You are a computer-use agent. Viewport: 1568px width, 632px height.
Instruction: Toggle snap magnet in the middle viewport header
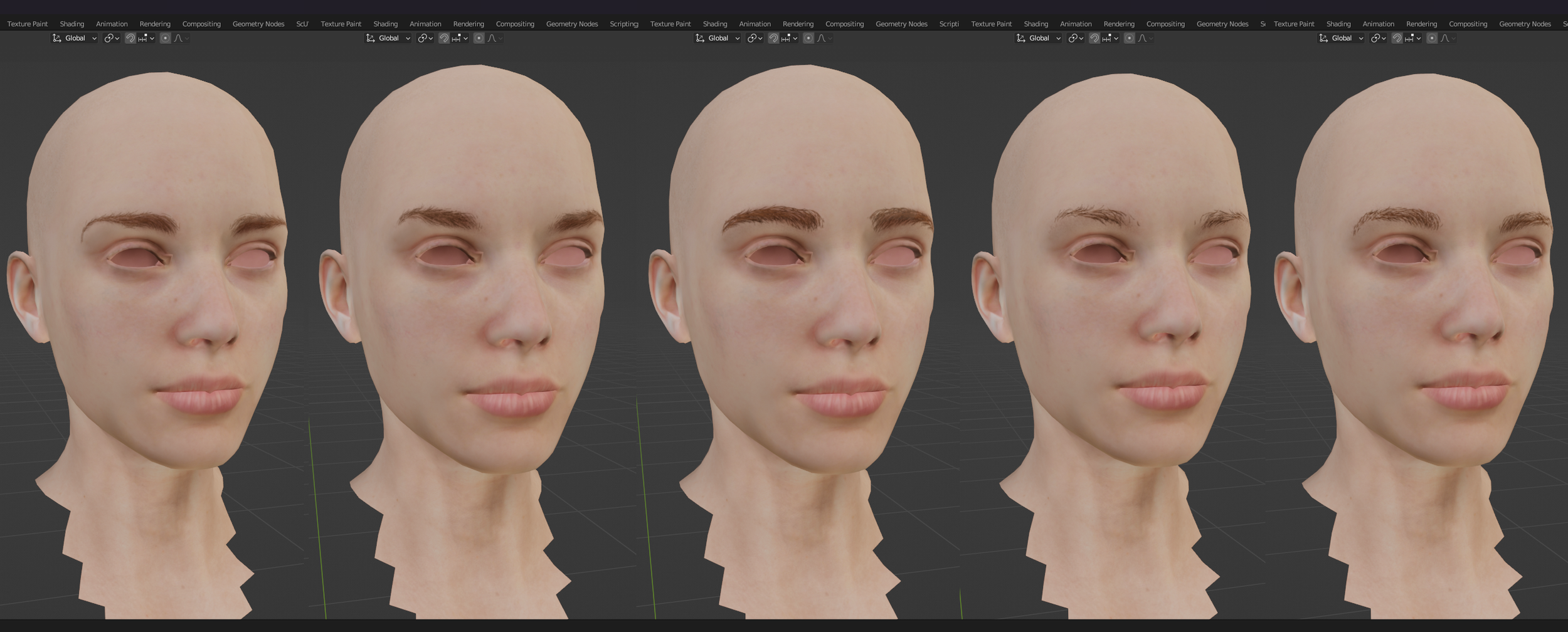(x=773, y=38)
